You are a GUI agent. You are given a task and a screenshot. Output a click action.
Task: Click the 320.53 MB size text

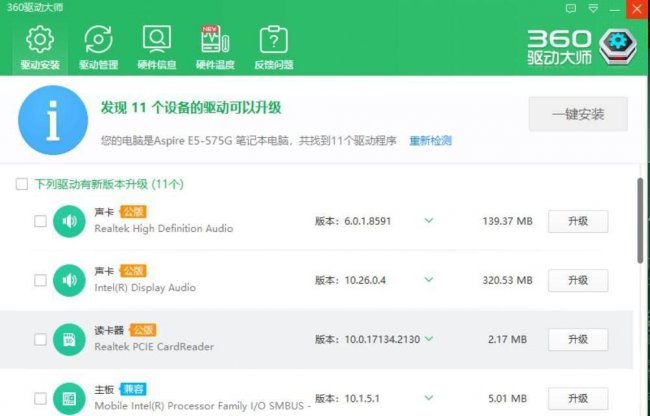(507, 281)
